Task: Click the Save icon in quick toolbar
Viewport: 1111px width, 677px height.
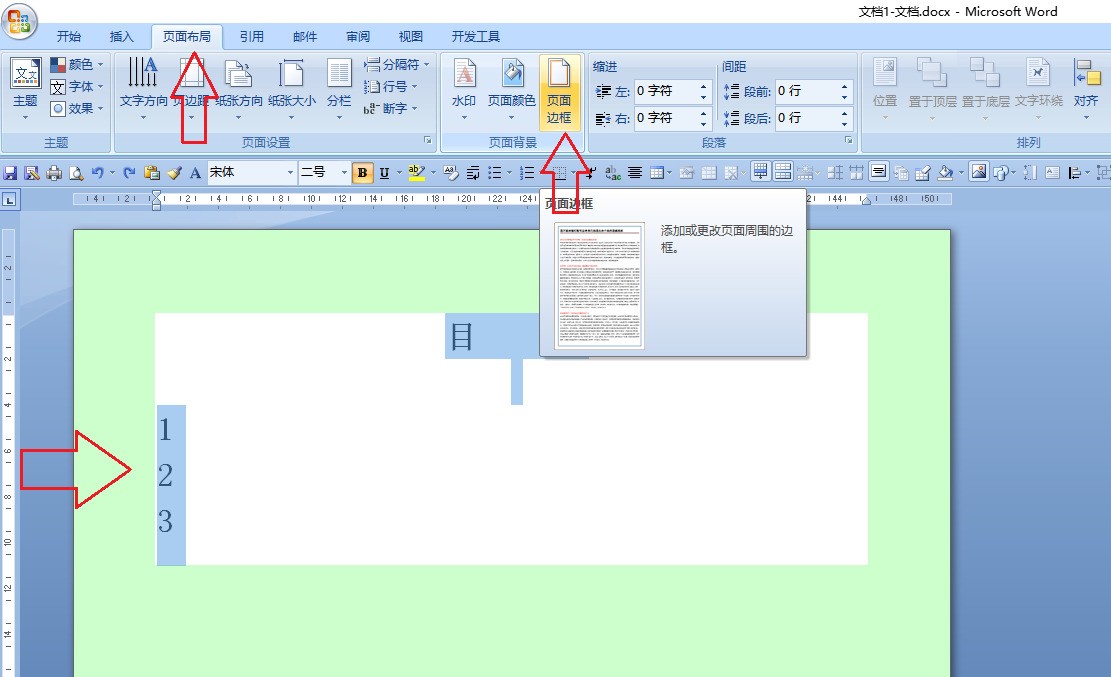Action: pyautogui.click(x=10, y=172)
